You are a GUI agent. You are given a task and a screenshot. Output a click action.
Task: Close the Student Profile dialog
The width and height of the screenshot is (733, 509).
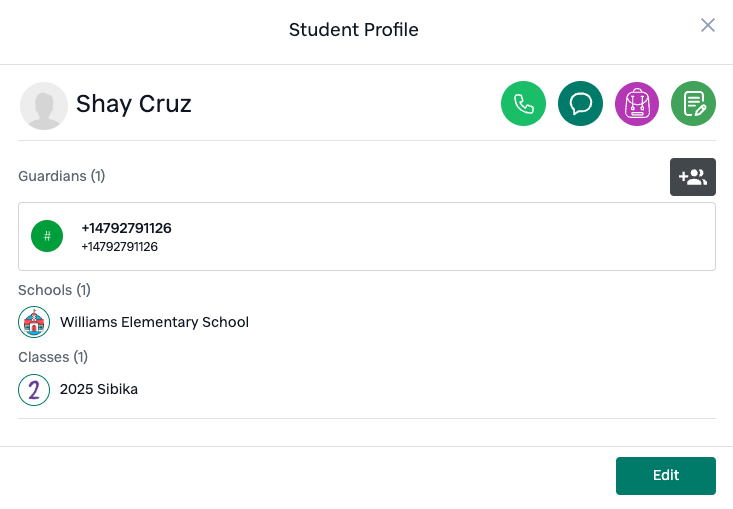(x=708, y=25)
